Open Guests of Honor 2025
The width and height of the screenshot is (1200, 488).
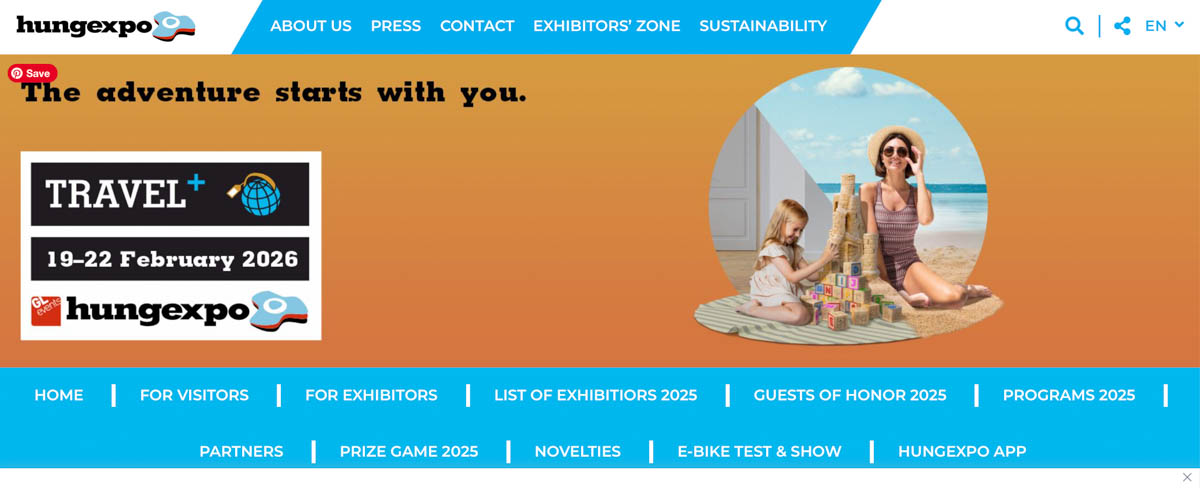(x=850, y=395)
